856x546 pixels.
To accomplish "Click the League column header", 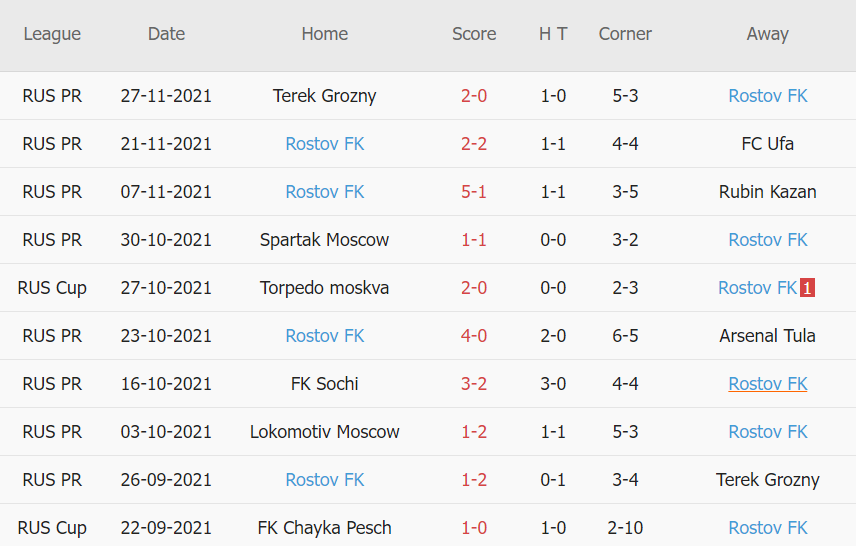I will point(52,34).
